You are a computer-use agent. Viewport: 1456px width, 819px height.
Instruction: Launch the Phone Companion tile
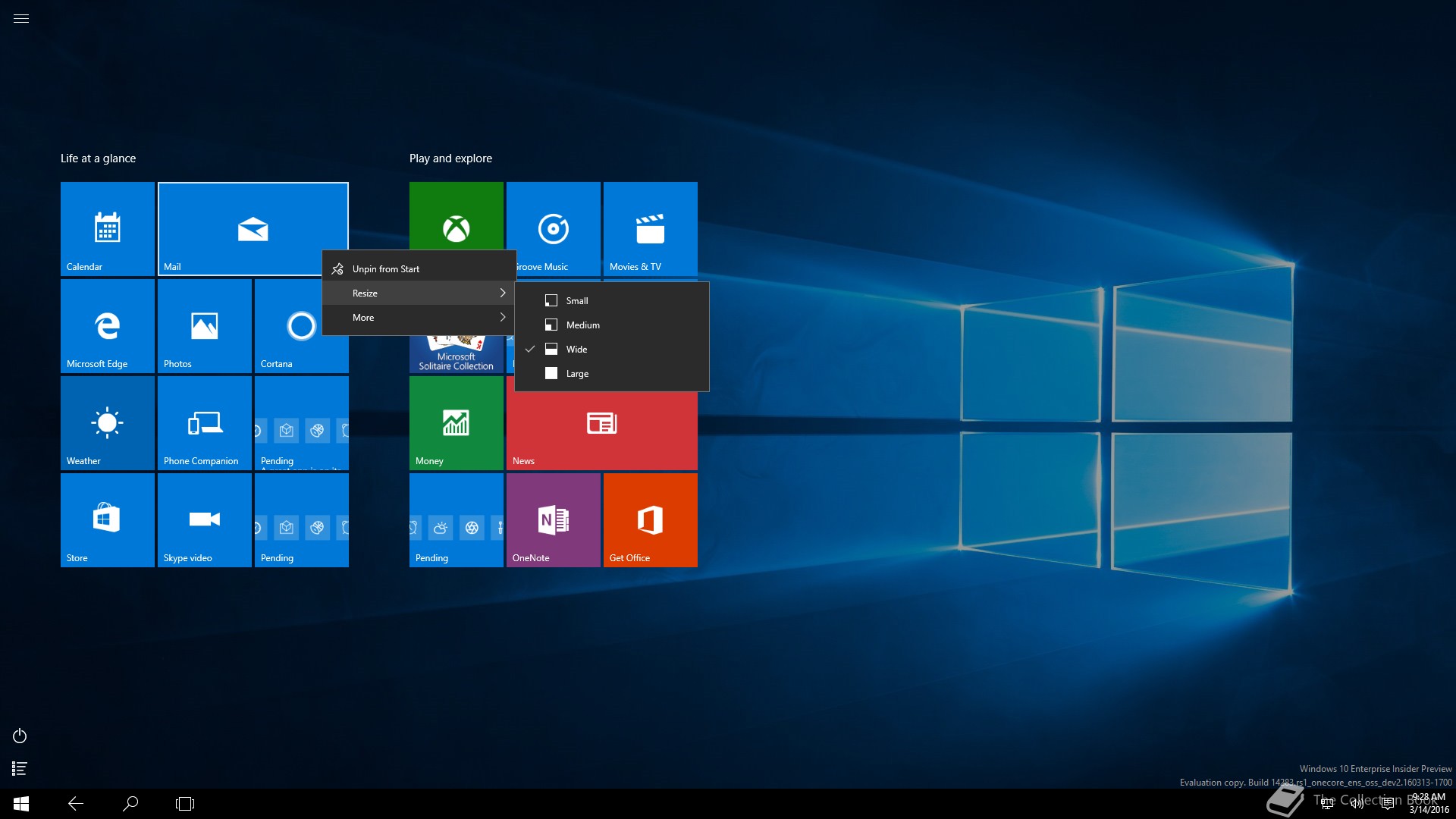pos(205,423)
